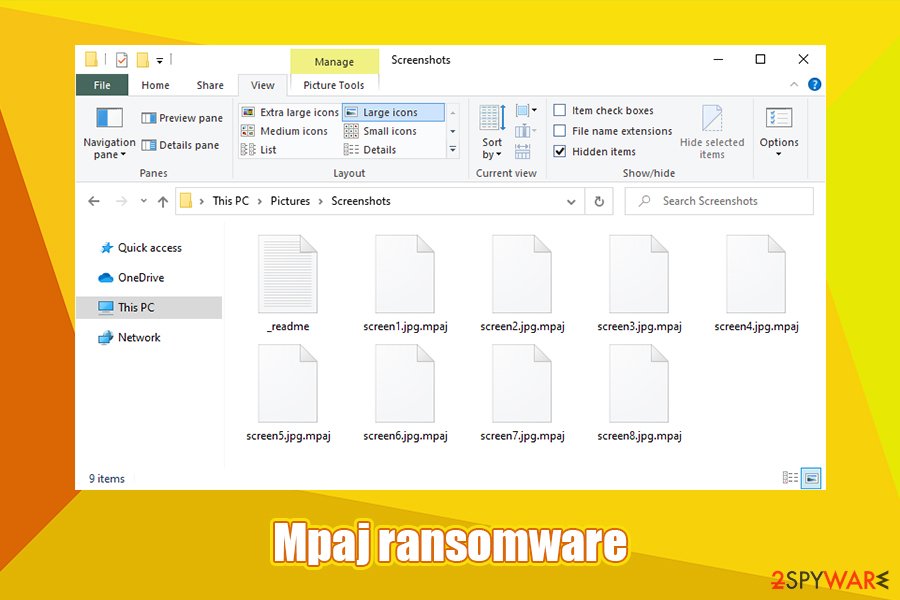900x600 pixels.
Task: Click This PC in address bar
Action: click(231, 201)
